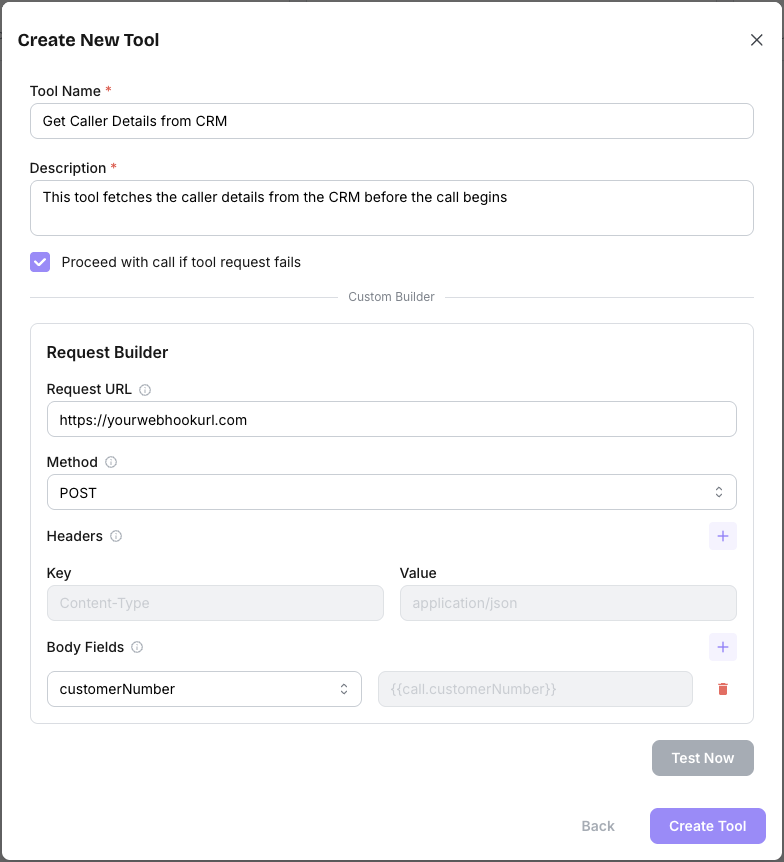Click the Custom Builder divider label
This screenshot has height=862, width=784.
tap(391, 297)
